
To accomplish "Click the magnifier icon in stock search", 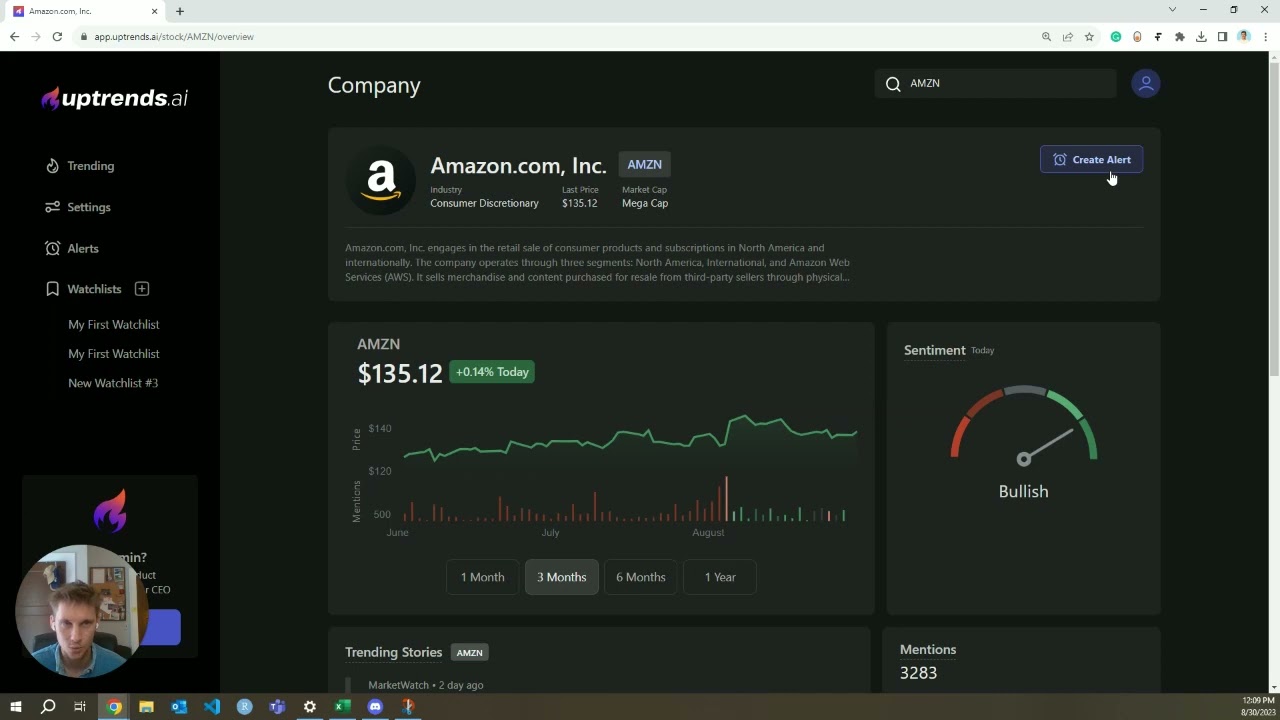I will tap(893, 84).
